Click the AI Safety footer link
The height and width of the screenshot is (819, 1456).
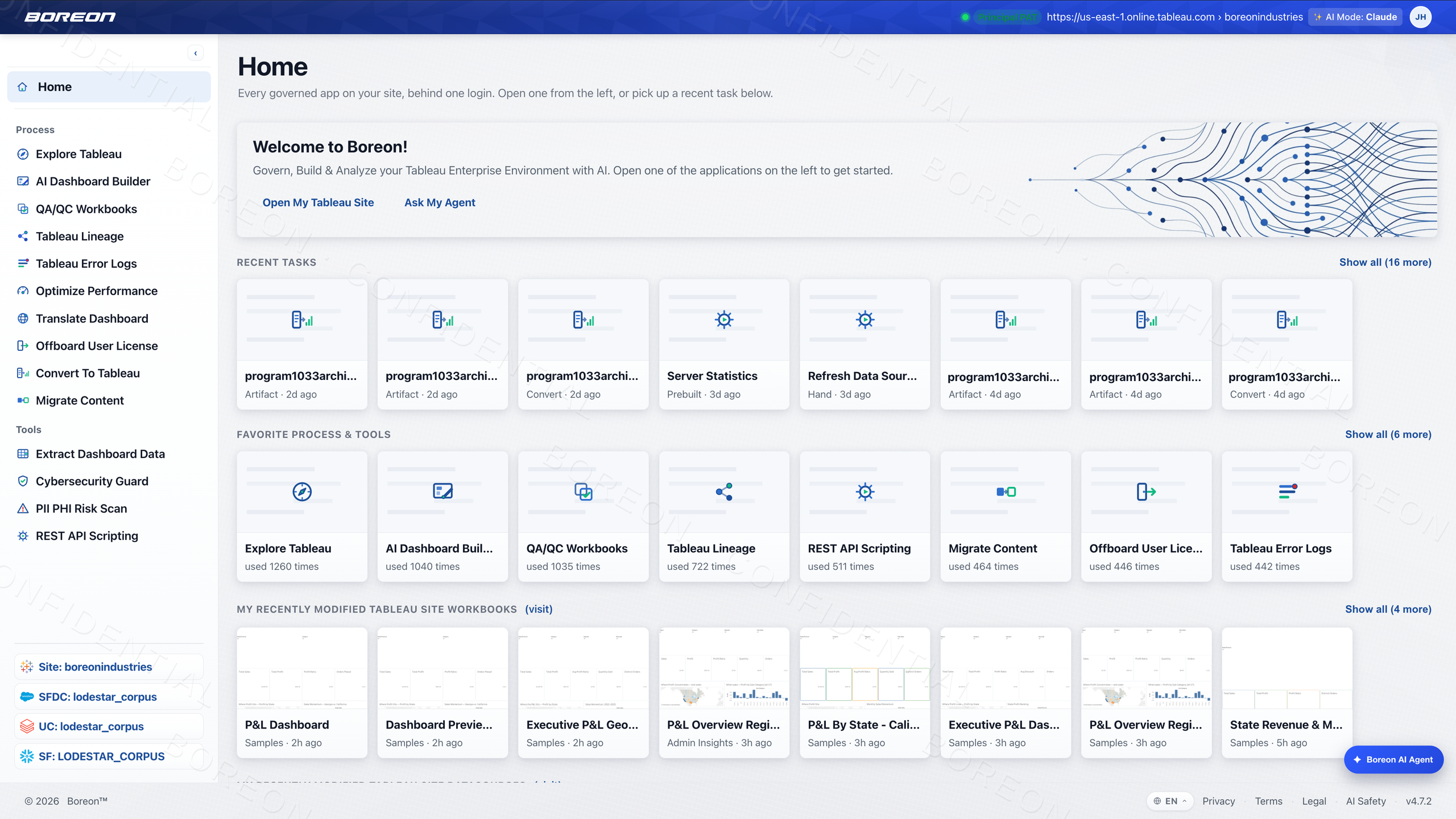(1366, 801)
